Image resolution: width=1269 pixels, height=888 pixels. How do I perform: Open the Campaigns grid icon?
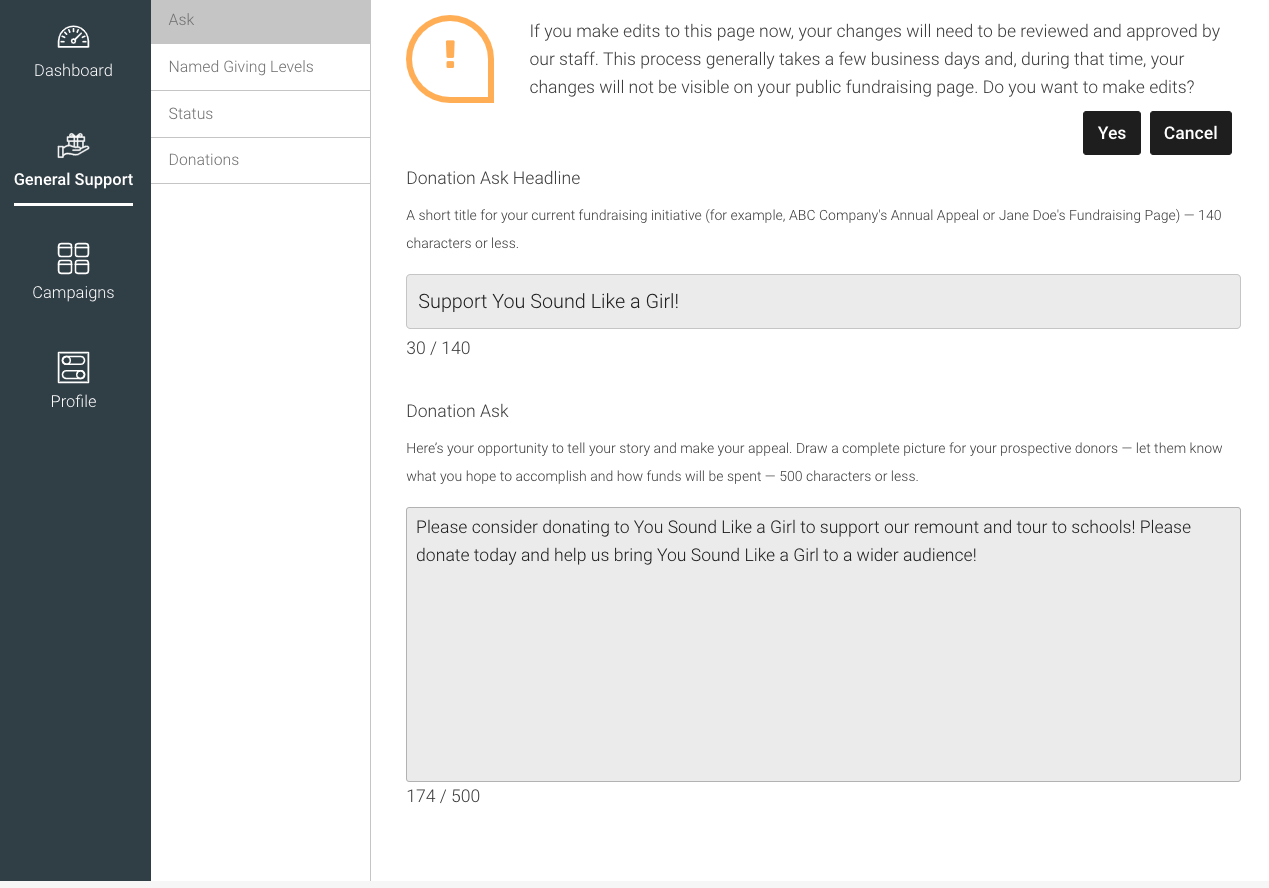pos(73,258)
